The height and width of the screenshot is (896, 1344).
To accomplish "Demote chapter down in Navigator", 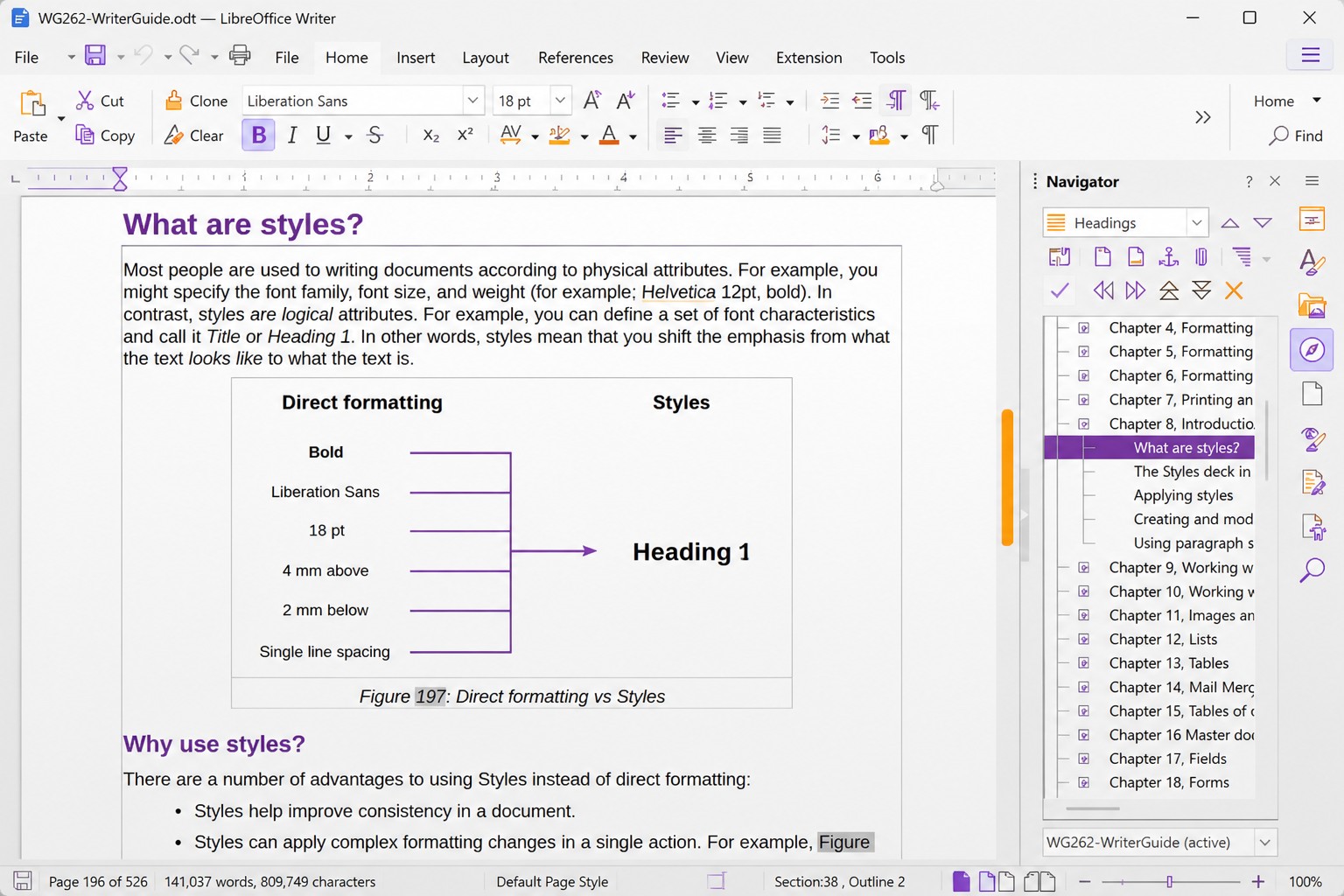I will coord(1202,290).
